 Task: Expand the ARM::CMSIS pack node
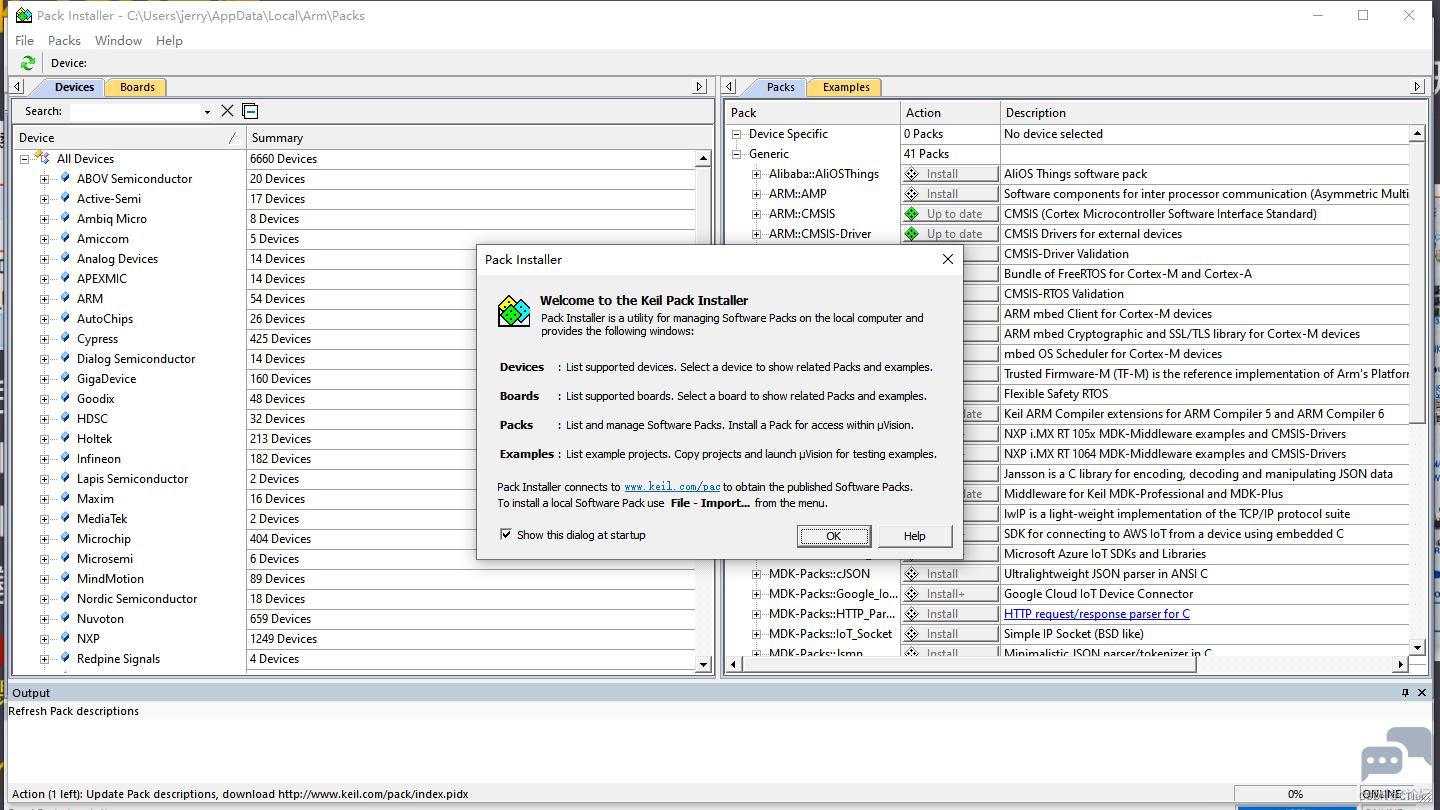tap(757, 214)
